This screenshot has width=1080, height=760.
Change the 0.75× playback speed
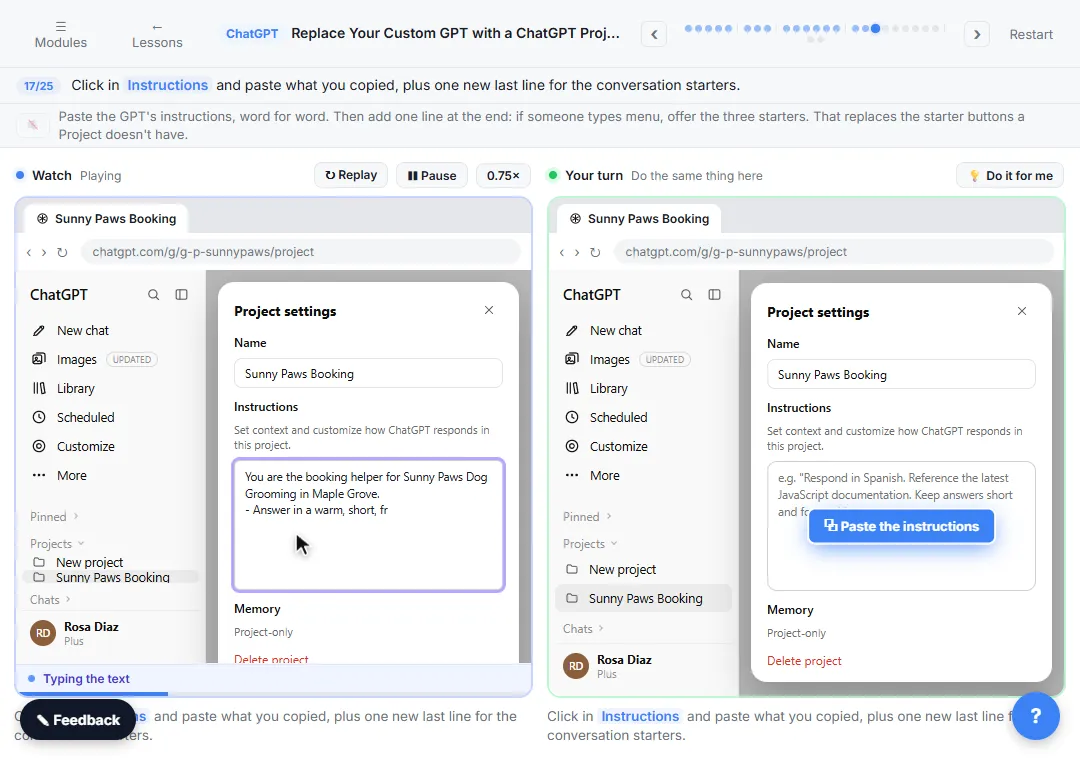[x=503, y=175]
